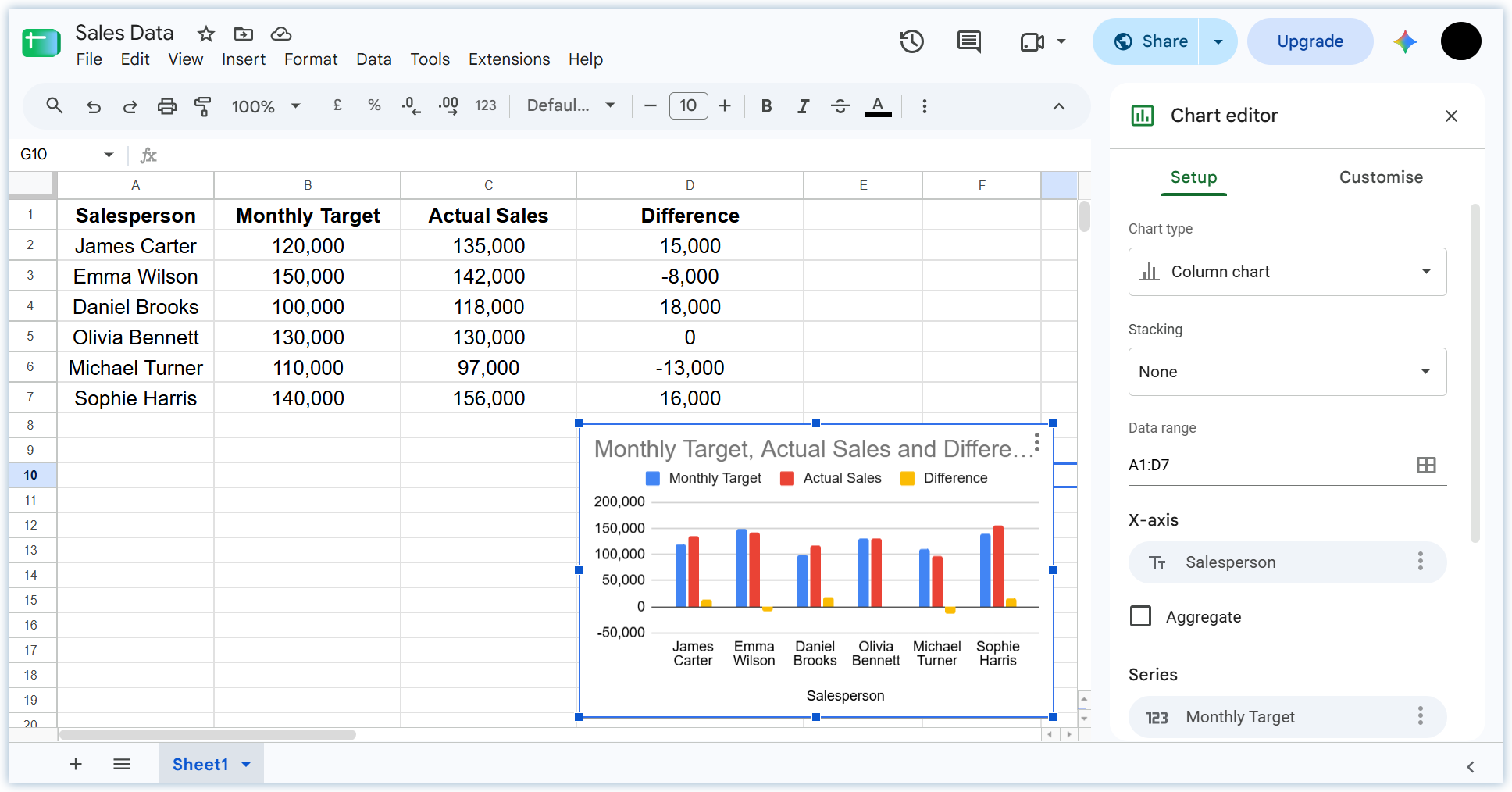
Task: Undo the last action
Action: 94,106
